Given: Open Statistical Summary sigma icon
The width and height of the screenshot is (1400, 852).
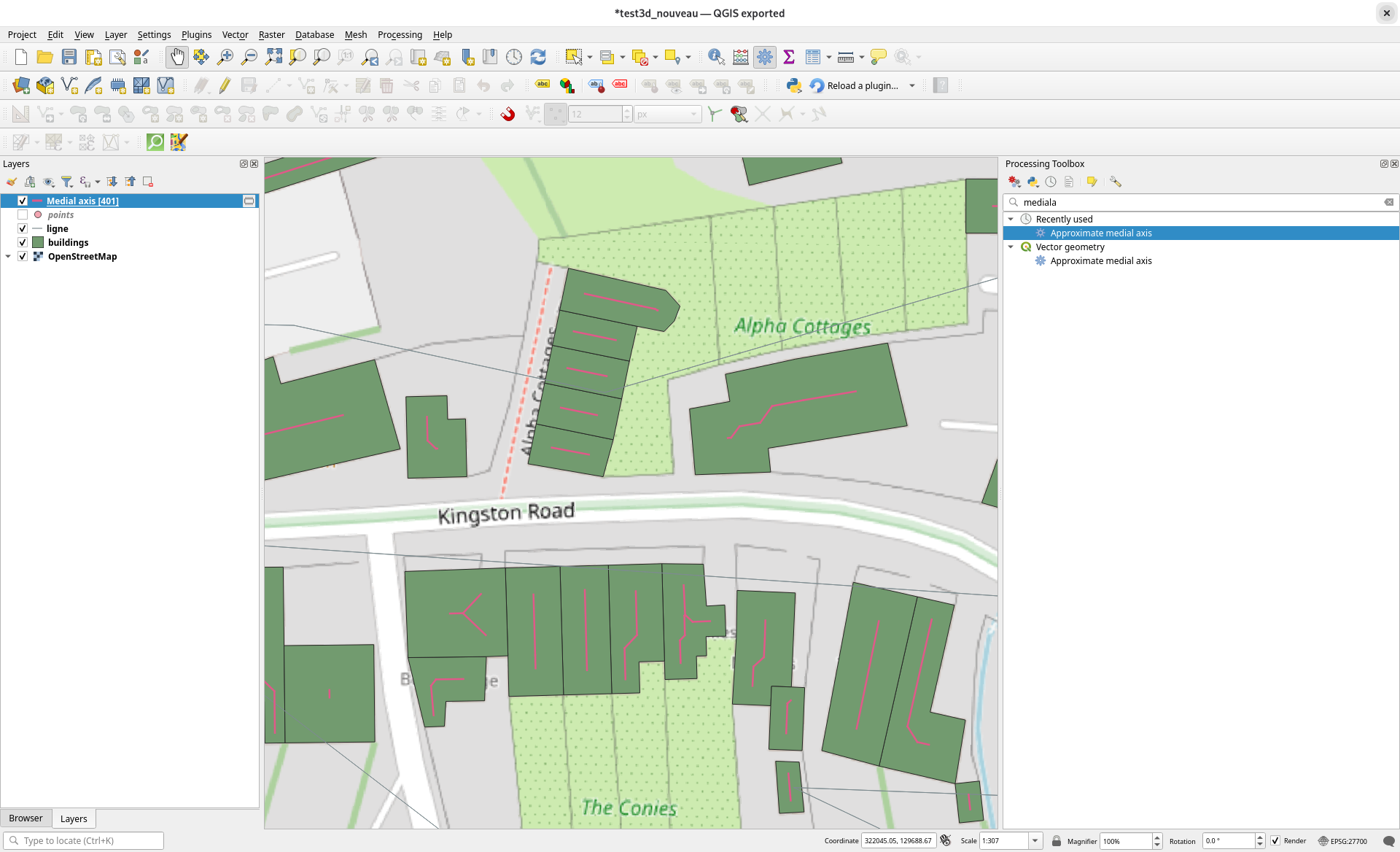Looking at the screenshot, I should (x=789, y=57).
